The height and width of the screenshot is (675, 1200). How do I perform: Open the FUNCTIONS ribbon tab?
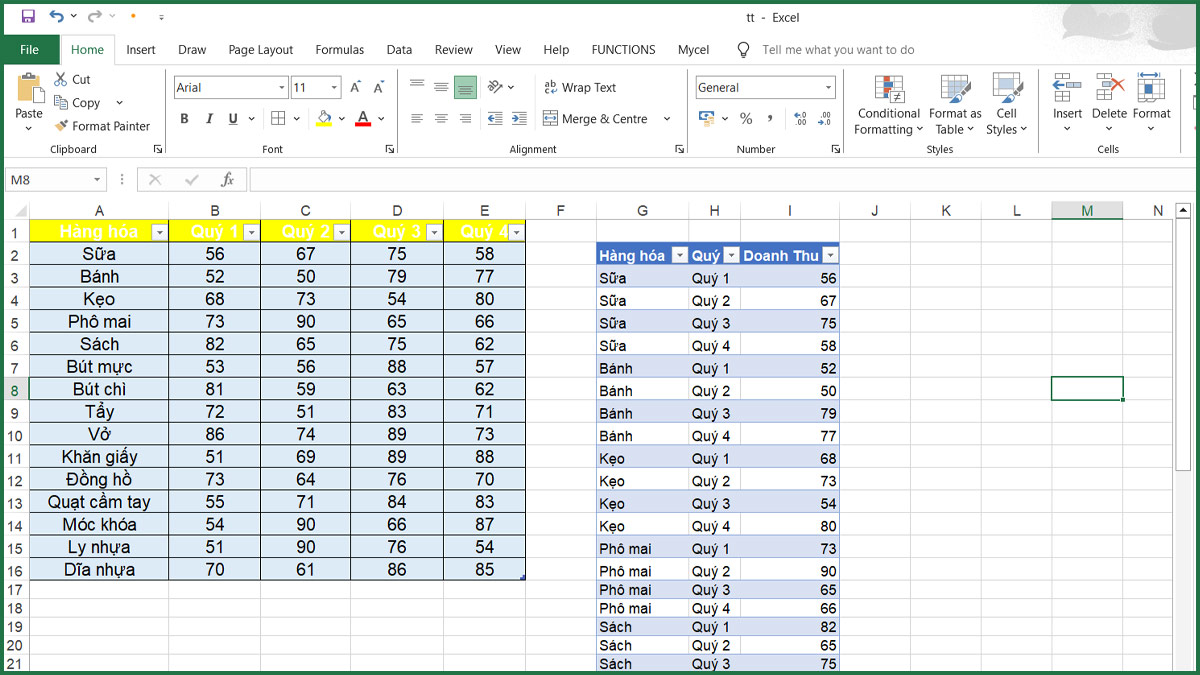coord(623,49)
